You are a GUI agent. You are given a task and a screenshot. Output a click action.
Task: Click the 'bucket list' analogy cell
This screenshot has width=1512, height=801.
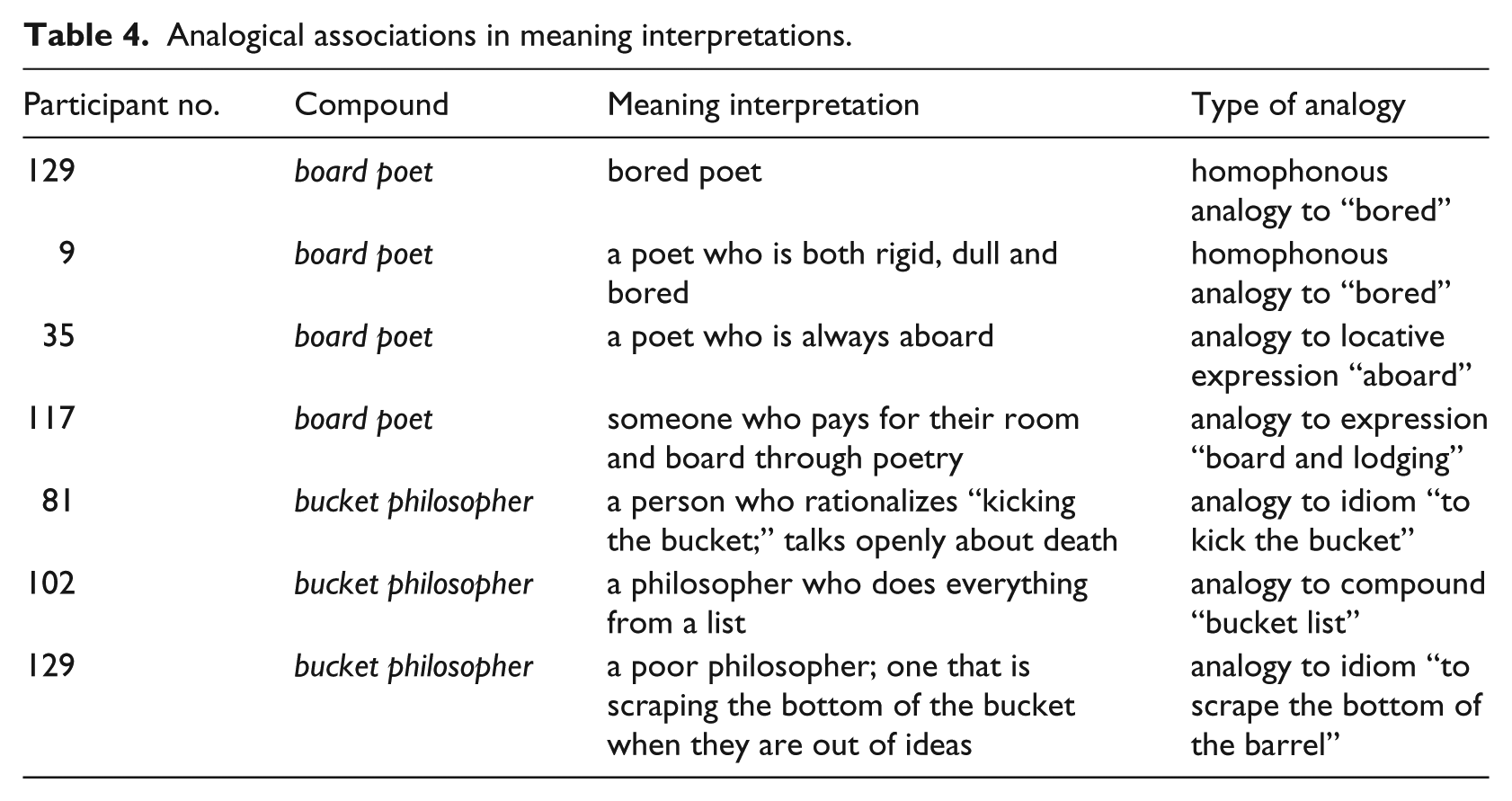[1338, 603]
